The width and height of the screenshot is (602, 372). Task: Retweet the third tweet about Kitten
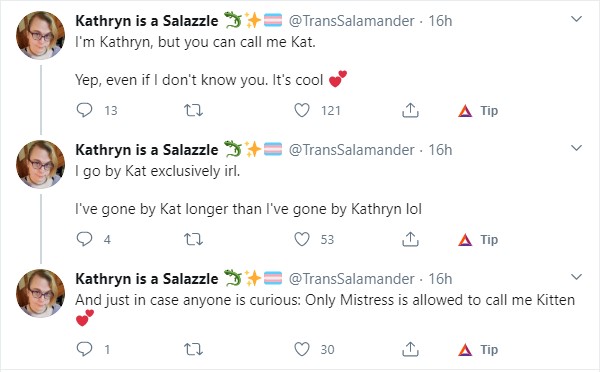coord(193,349)
